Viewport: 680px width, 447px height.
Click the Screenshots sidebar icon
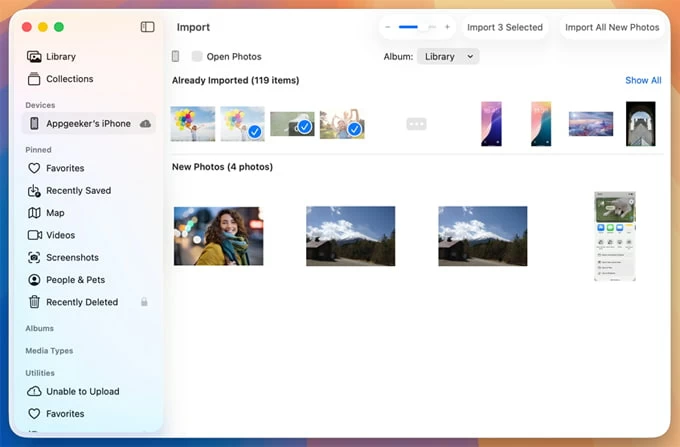pos(34,258)
